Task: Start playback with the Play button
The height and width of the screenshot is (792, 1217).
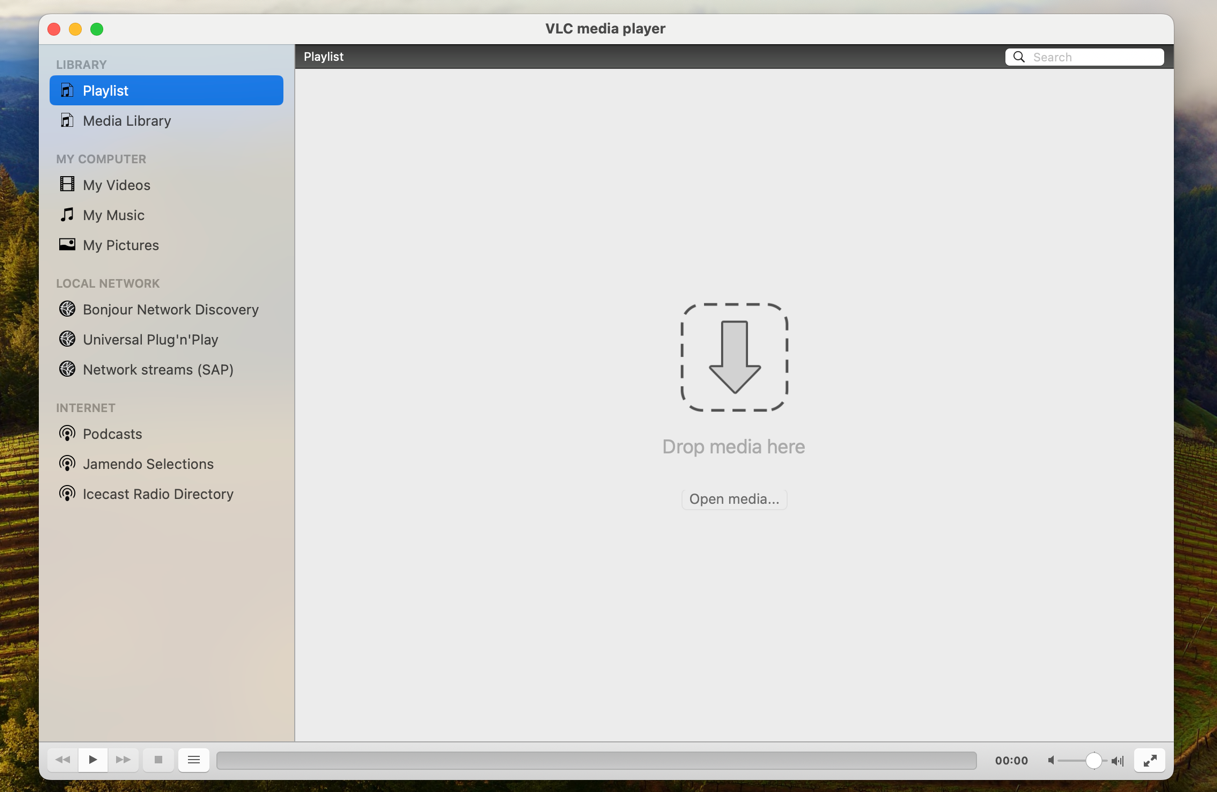Action: [93, 760]
